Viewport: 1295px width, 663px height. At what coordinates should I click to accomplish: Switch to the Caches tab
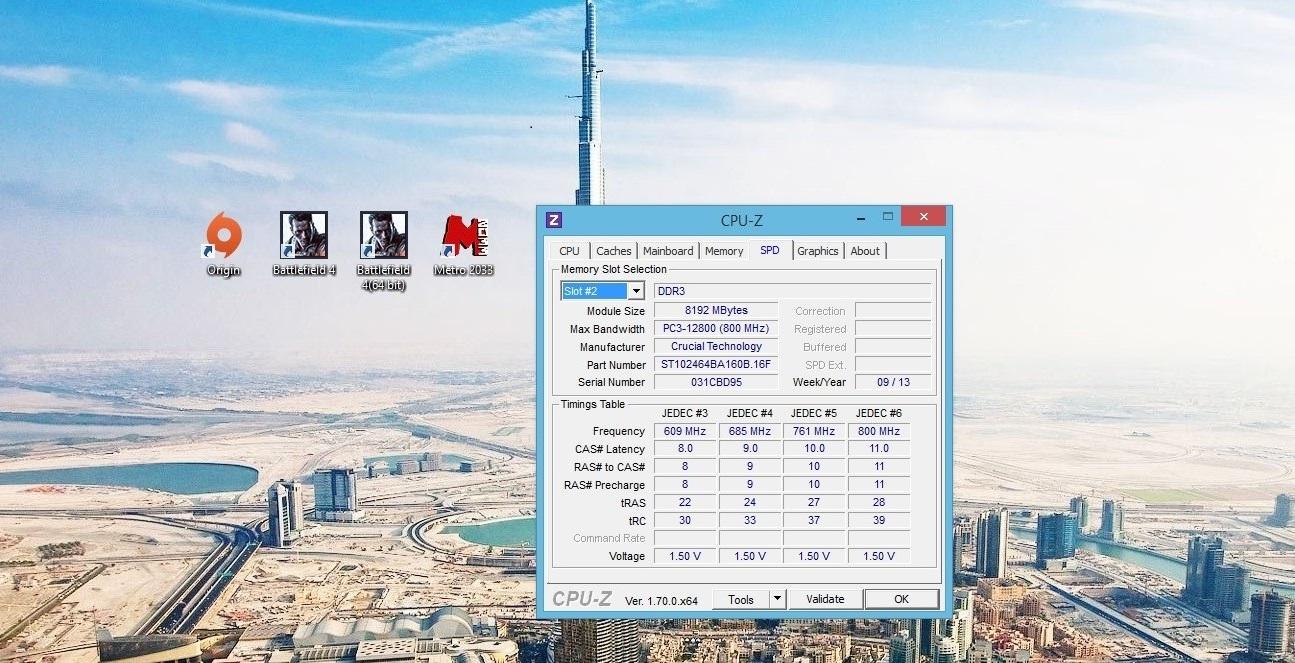point(614,251)
